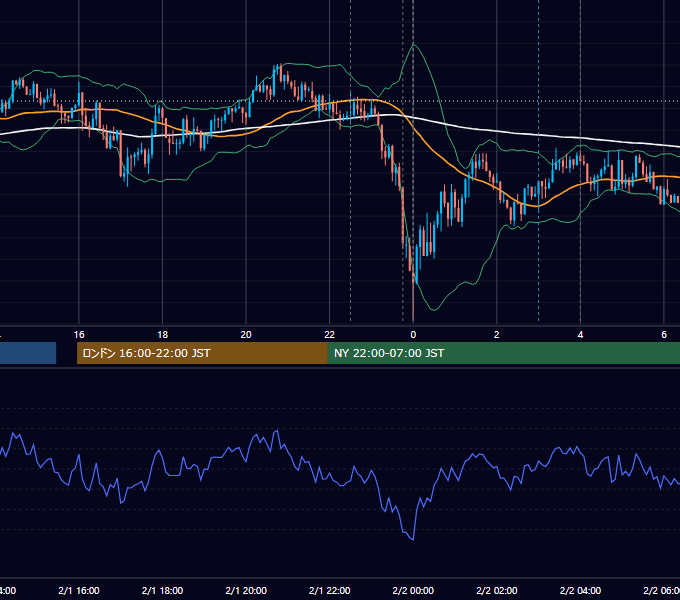Click the 2/2 02:00 date label

pos(497,590)
